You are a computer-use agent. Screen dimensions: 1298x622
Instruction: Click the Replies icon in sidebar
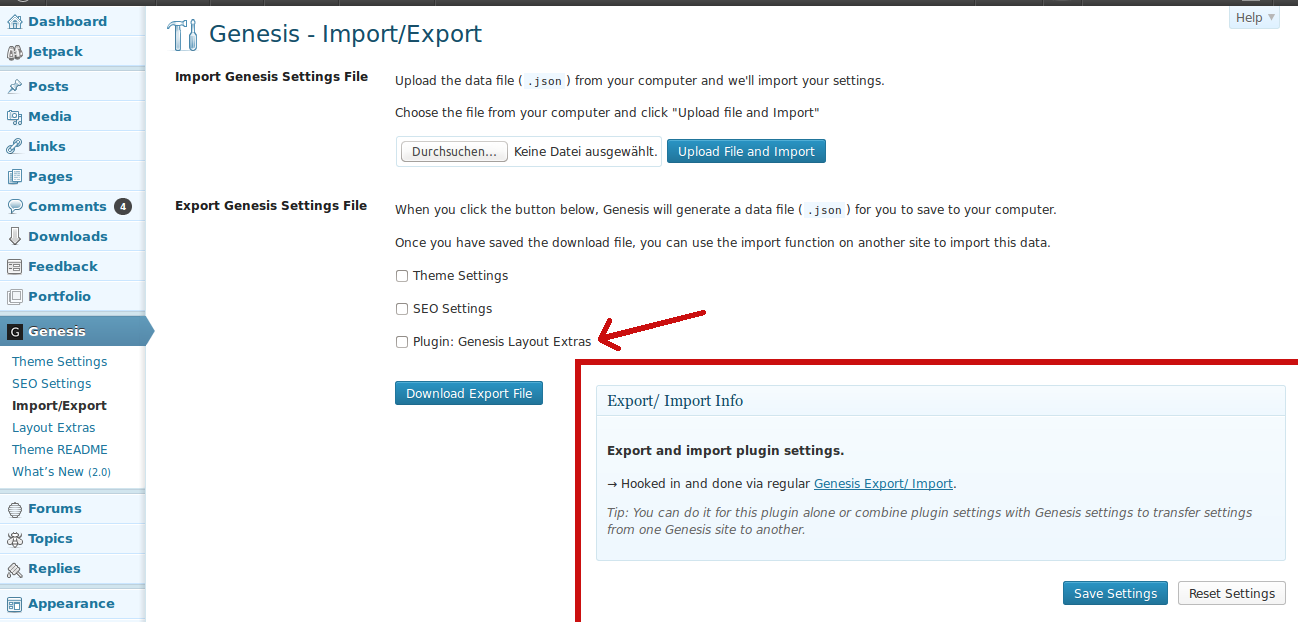pyautogui.click(x=14, y=568)
